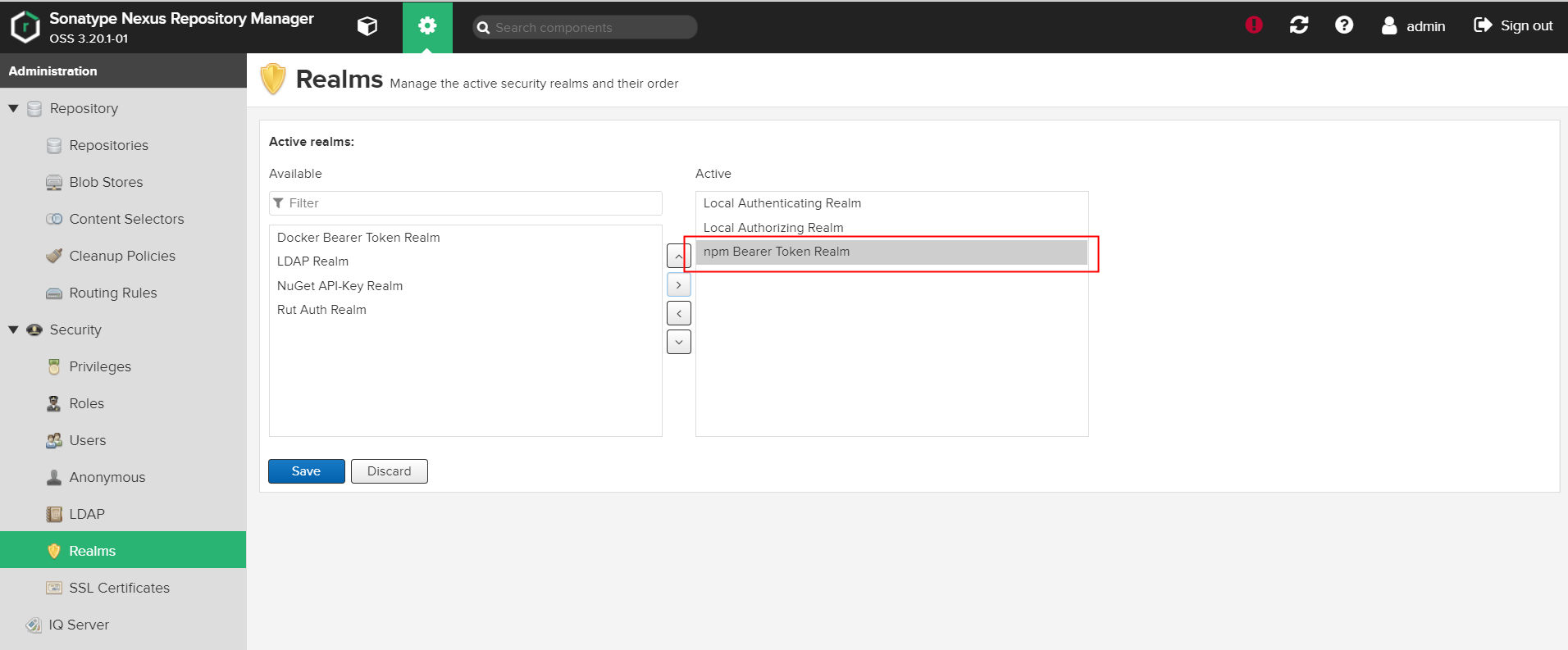Open the Browse cube icon
The height and width of the screenshot is (650, 1568).
(x=367, y=26)
